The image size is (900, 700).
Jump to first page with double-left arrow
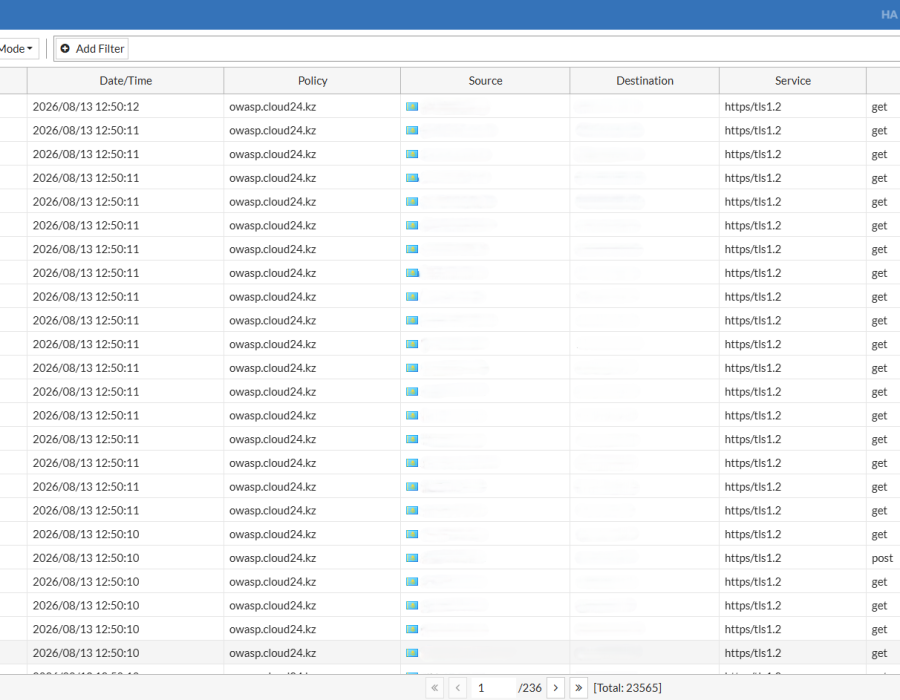pyautogui.click(x=435, y=687)
